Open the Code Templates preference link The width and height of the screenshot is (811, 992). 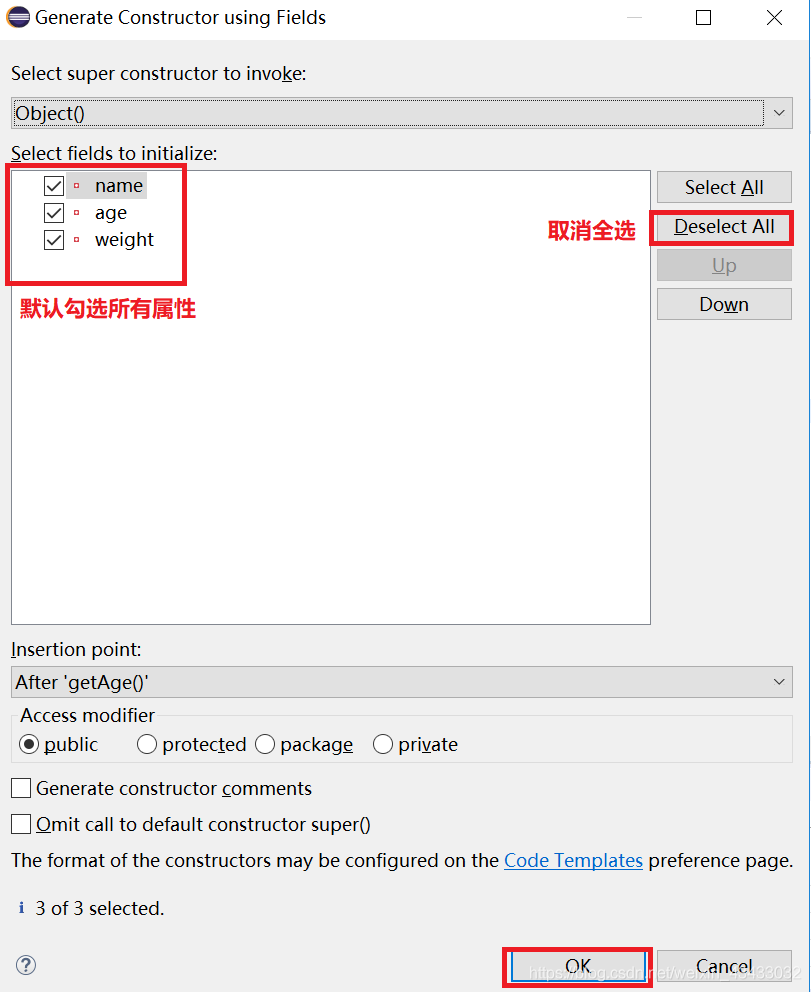[x=573, y=860]
